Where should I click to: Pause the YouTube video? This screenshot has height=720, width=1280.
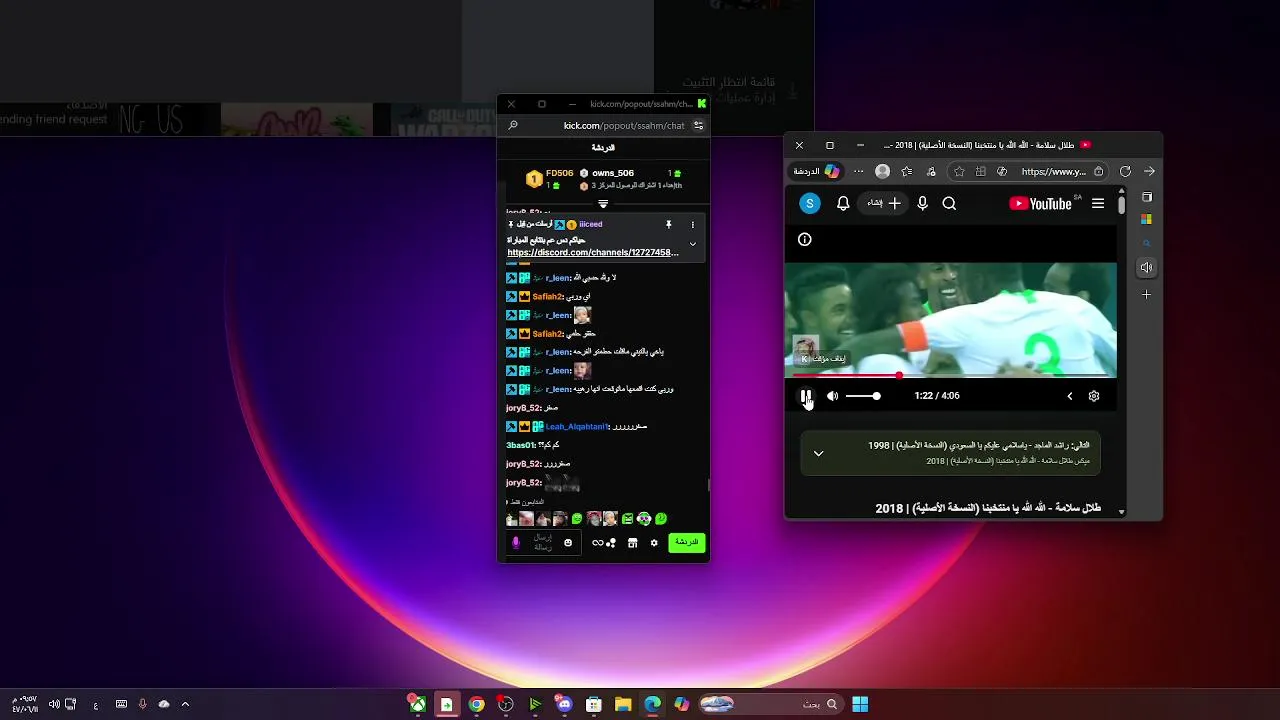pyautogui.click(x=806, y=396)
